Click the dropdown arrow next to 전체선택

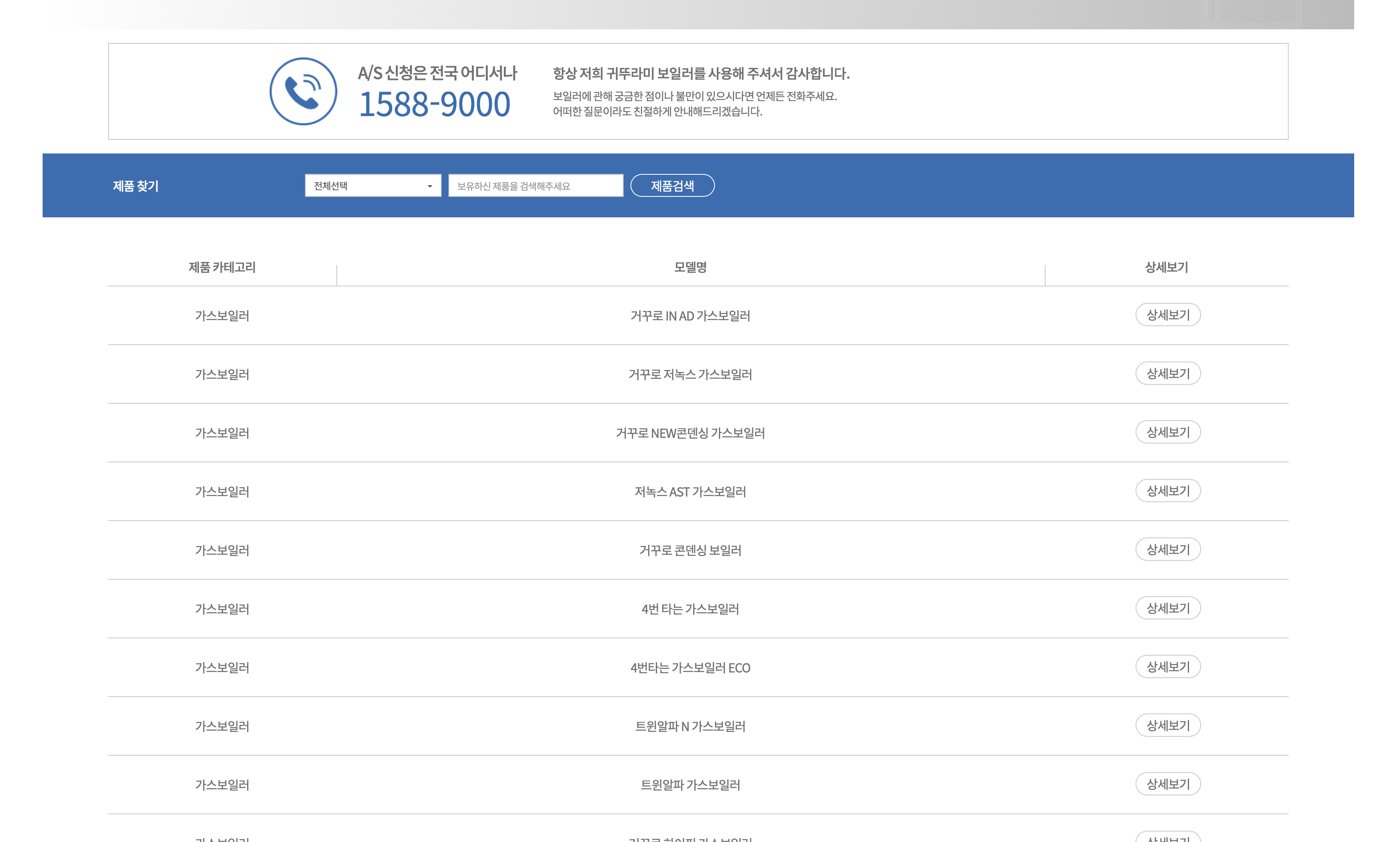tap(430, 186)
